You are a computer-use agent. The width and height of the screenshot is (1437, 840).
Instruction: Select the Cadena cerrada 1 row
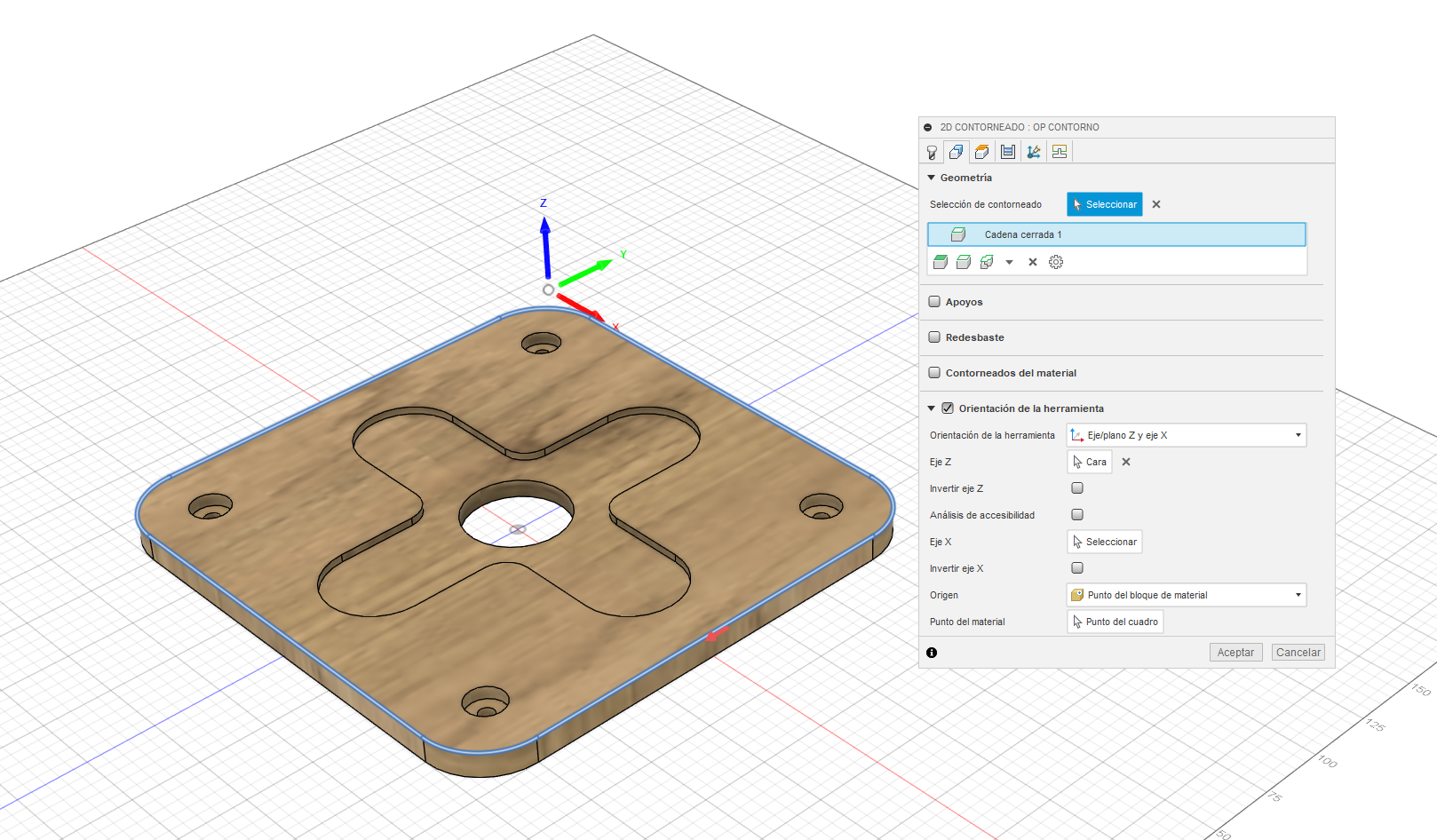(x=1116, y=234)
